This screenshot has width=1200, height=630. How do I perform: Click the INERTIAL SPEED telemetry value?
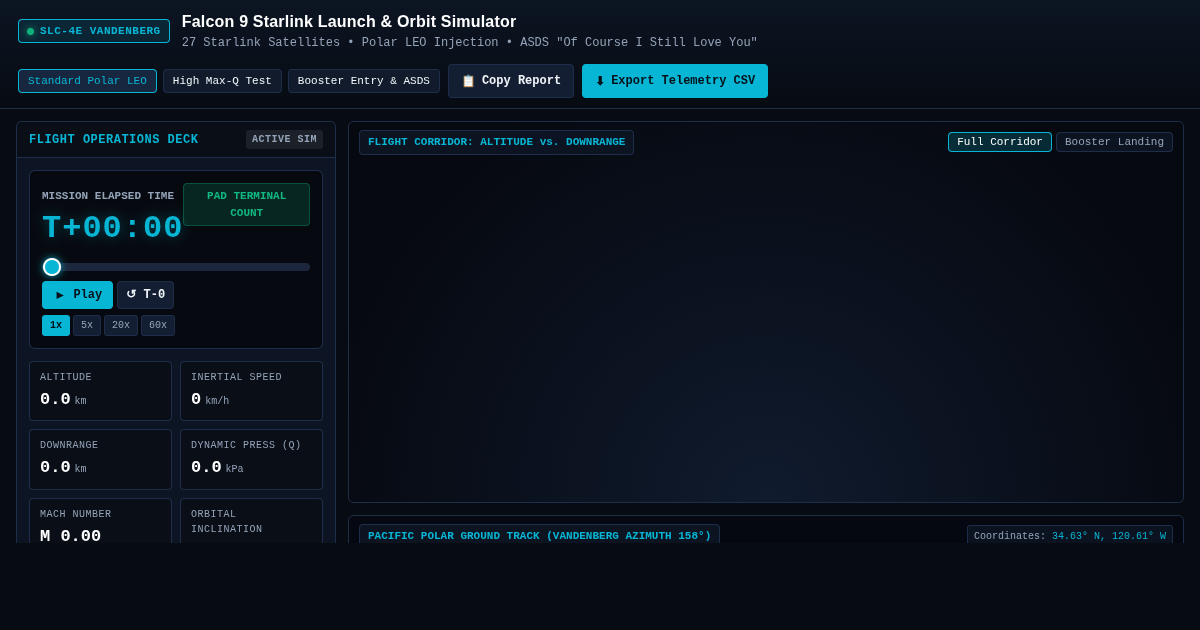click(210, 400)
